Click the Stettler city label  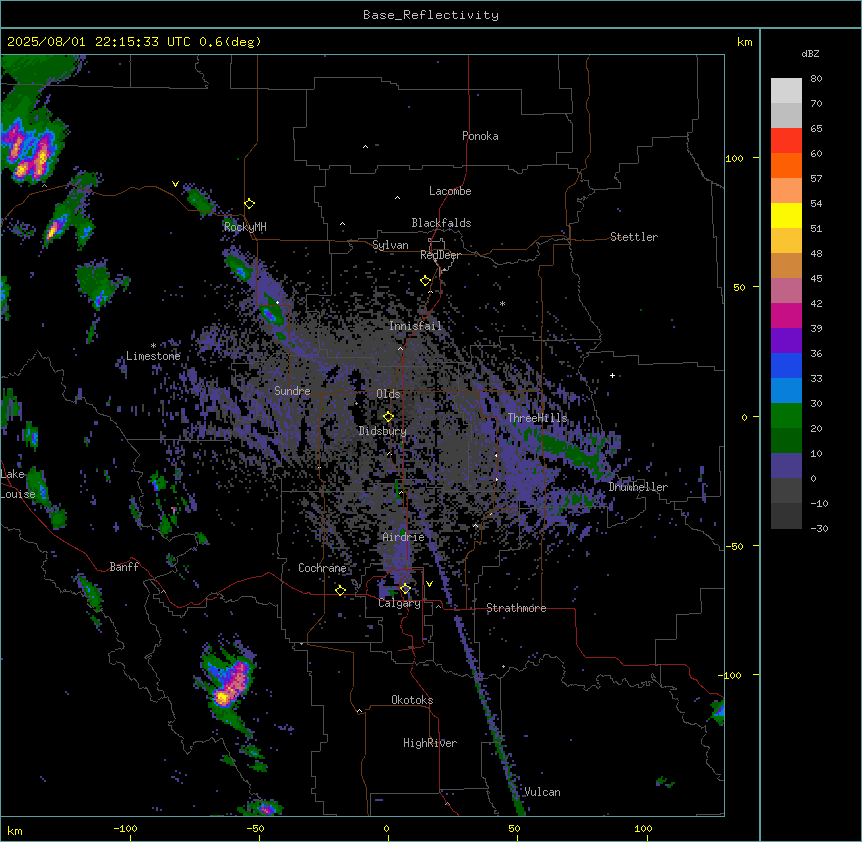point(634,237)
